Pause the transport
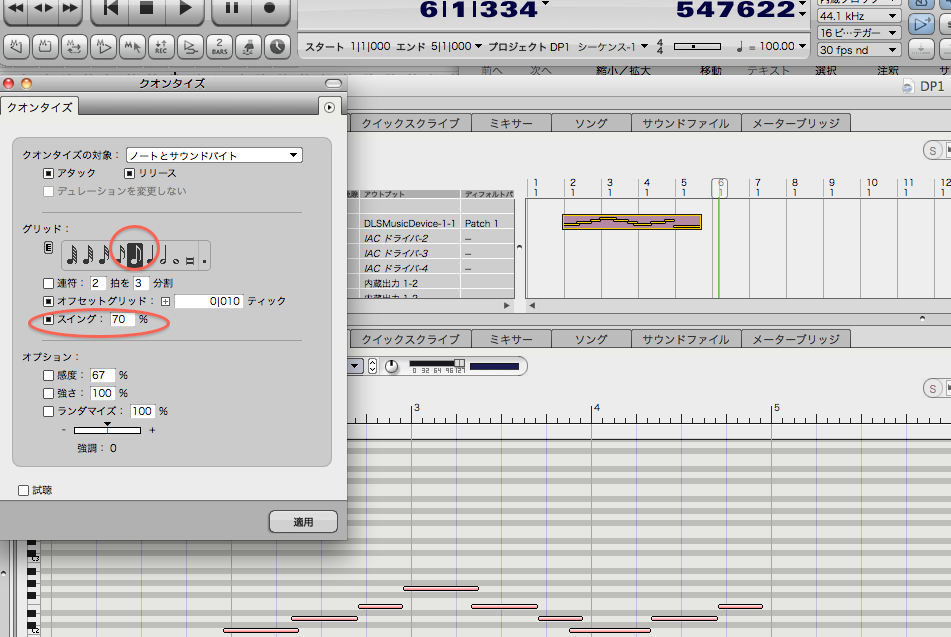This screenshot has width=951, height=637. click(x=232, y=8)
